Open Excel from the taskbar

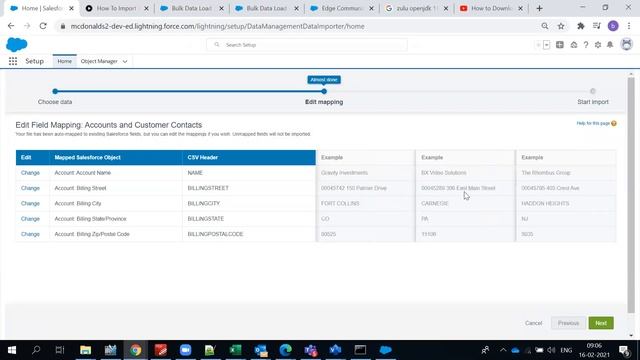236,350
